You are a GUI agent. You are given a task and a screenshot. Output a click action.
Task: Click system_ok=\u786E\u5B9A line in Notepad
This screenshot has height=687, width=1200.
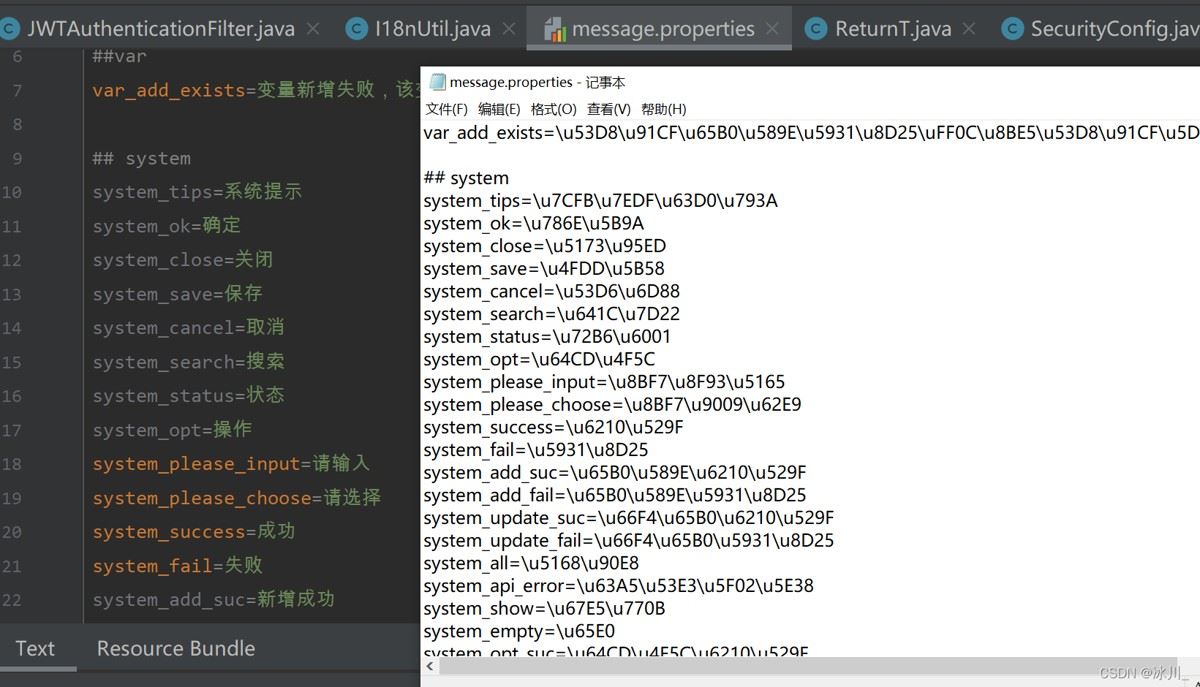click(533, 223)
